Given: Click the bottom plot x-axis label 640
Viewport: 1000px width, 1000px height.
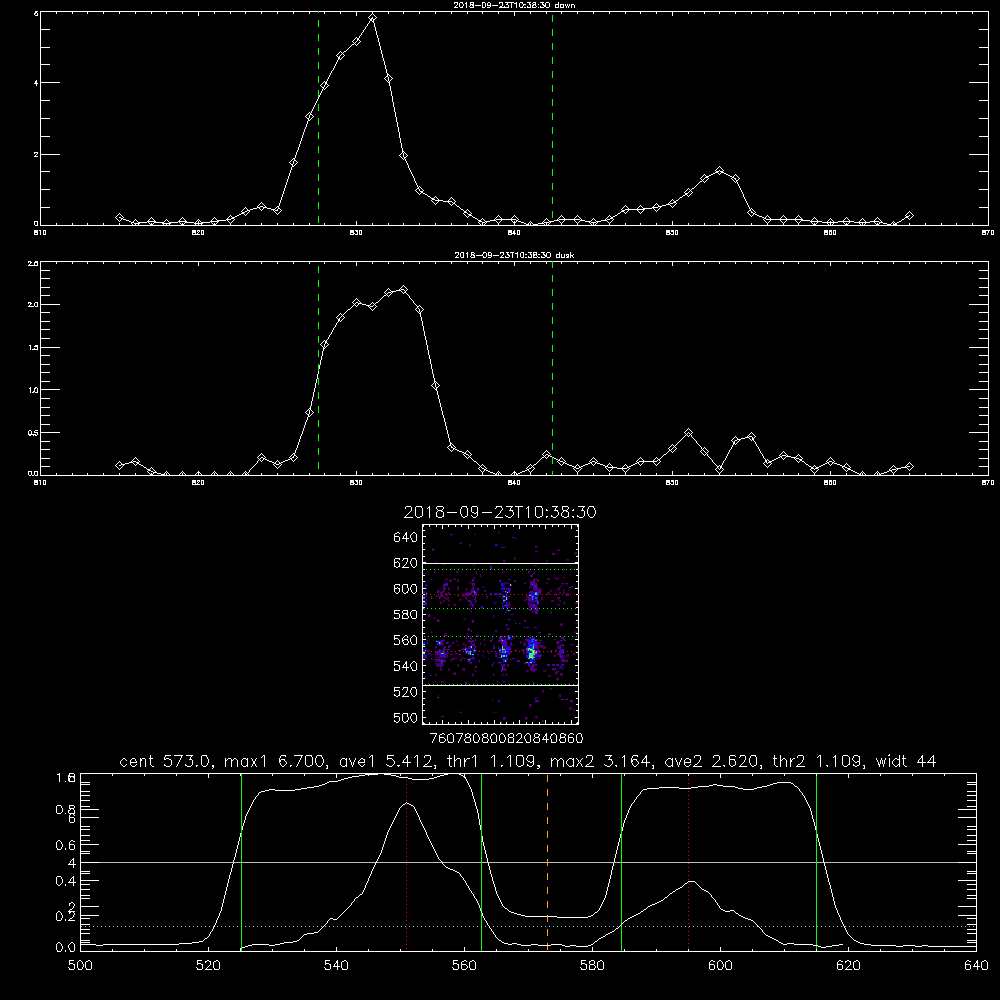Looking at the screenshot, I should [976, 966].
